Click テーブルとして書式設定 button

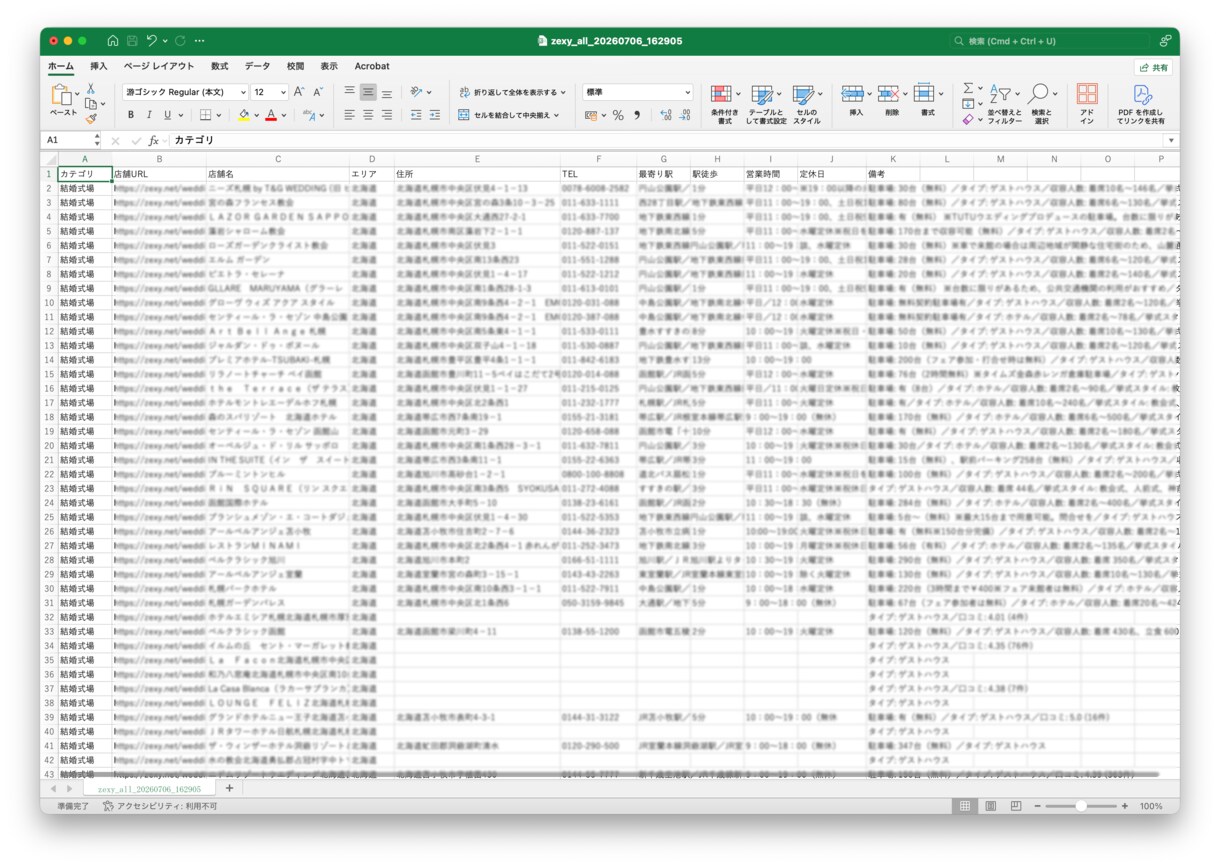pos(766,103)
